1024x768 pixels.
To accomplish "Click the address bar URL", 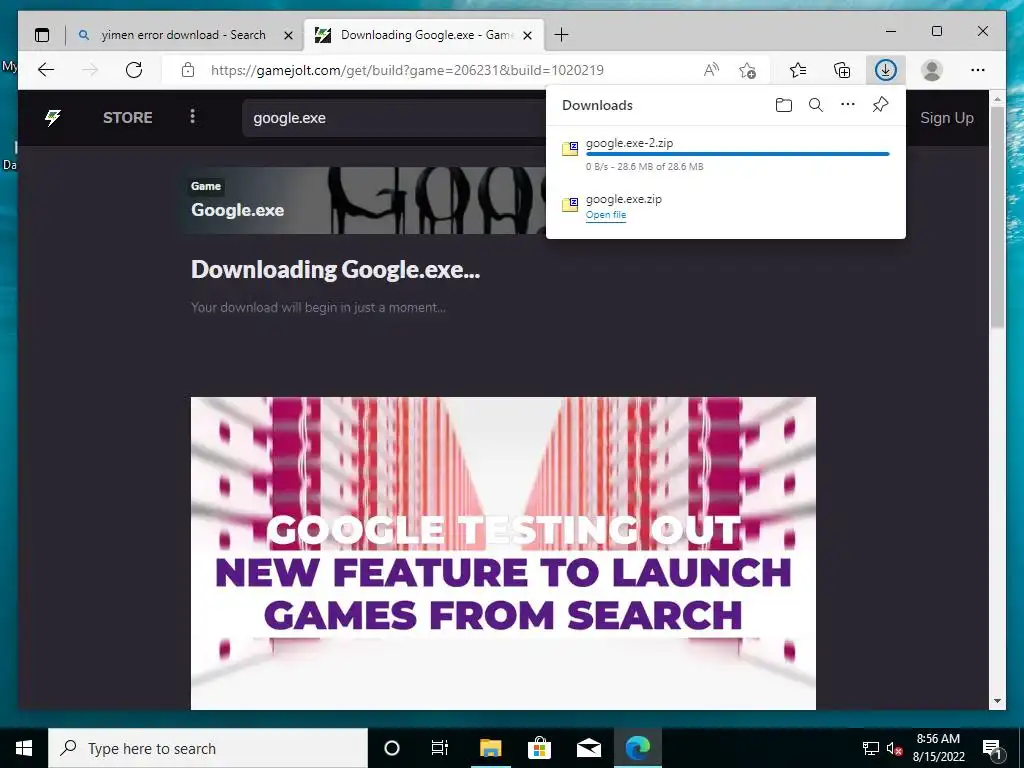I will (x=407, y=70).
